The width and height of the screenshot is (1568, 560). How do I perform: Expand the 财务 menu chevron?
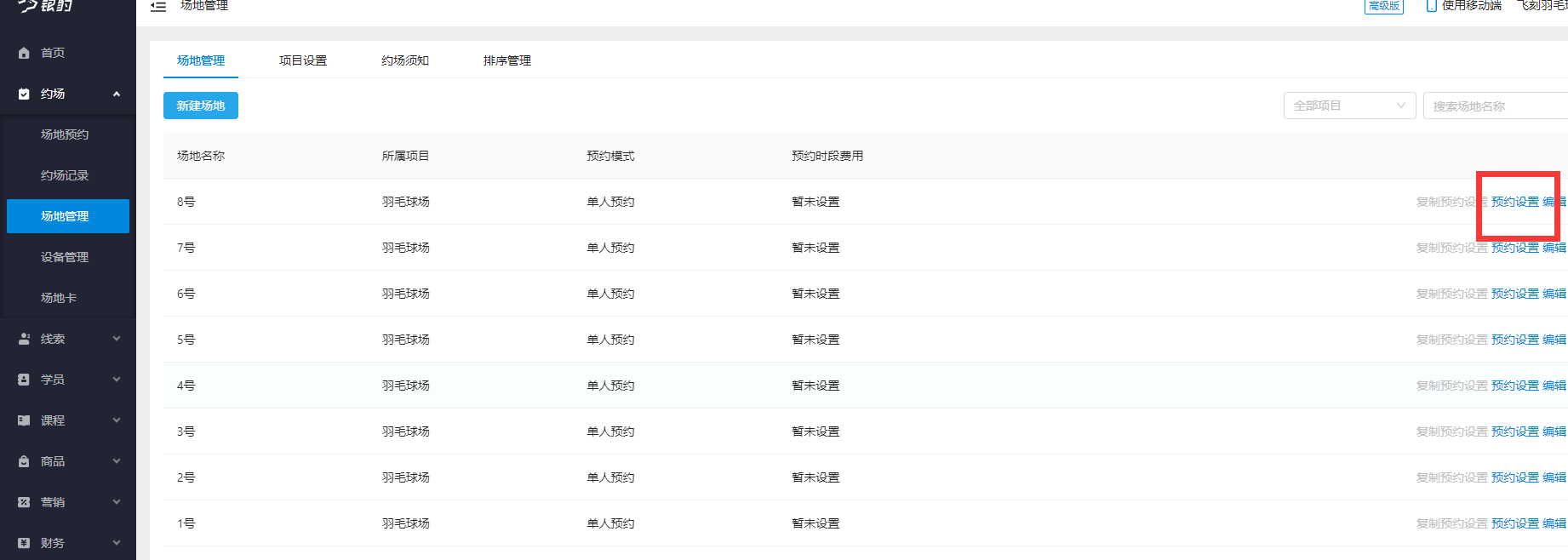point(117,543)
